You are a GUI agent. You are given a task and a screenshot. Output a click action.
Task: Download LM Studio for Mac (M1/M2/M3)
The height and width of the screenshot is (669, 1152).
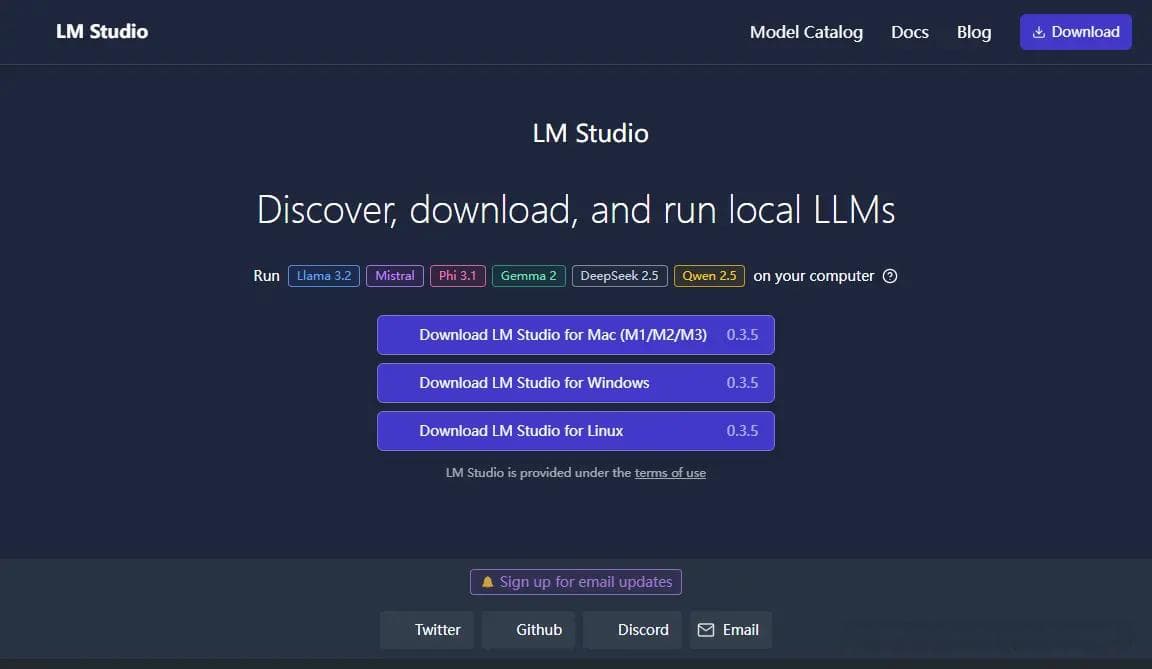coord(575,335)
